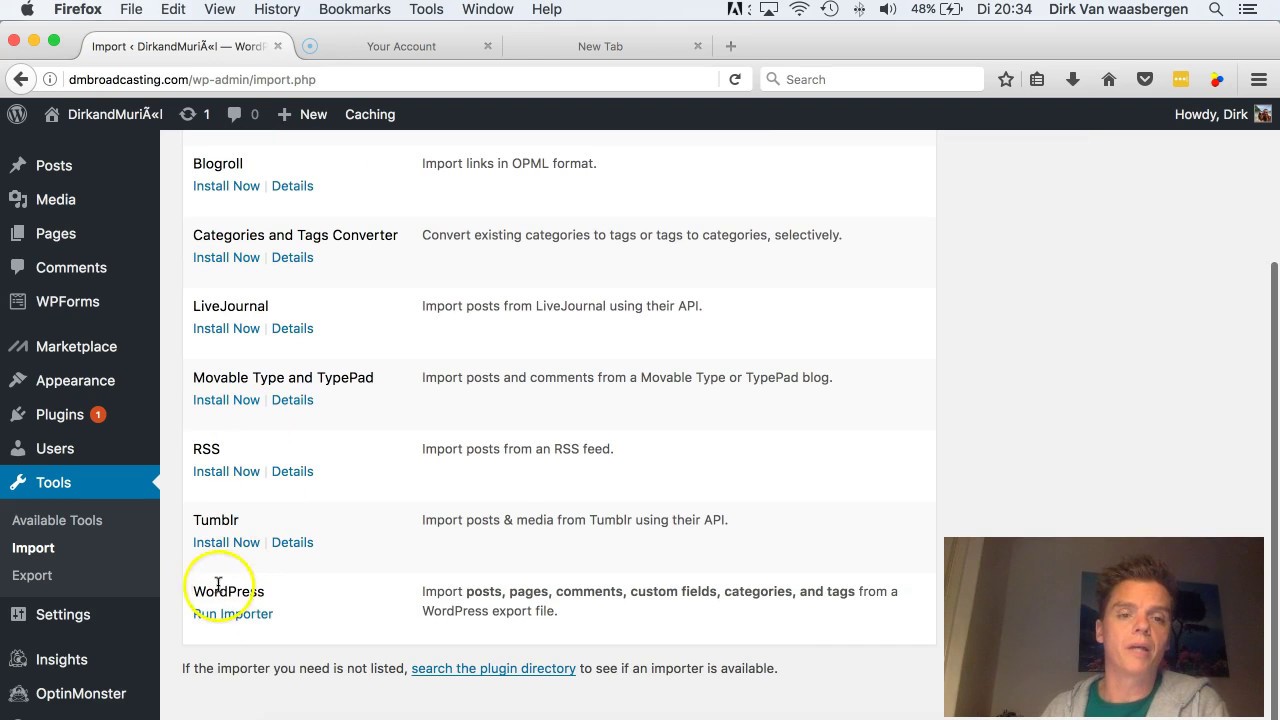The height and width of the screenshot is (720, 1280).
Task: Install the RSS importer
Action: point(226,471)
